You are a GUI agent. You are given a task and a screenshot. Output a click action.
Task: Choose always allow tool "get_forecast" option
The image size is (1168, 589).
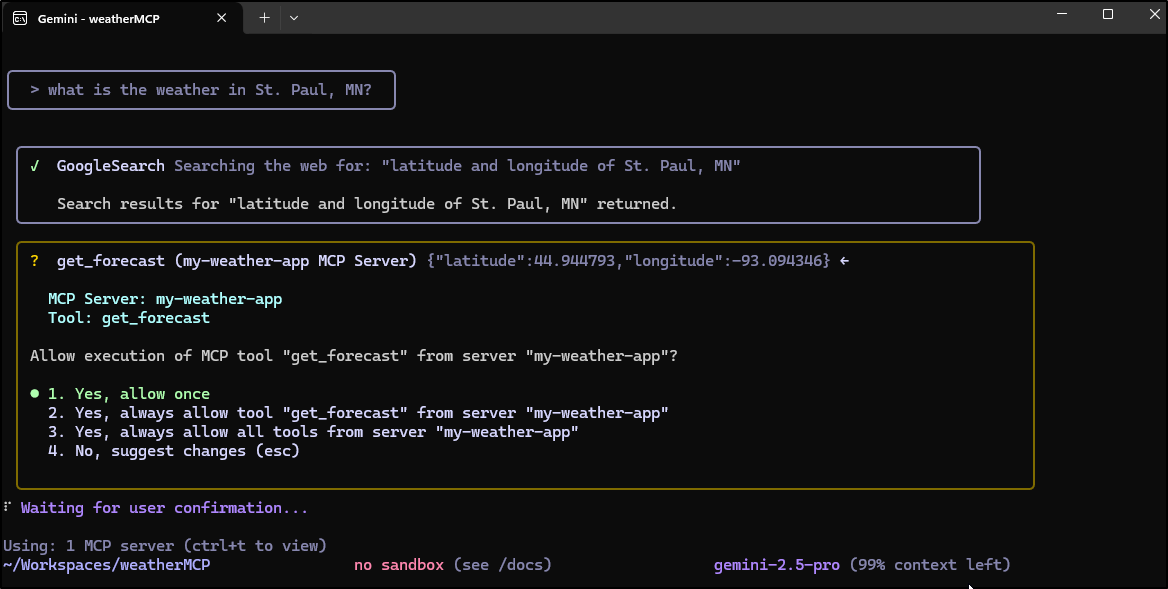[358, 413]
